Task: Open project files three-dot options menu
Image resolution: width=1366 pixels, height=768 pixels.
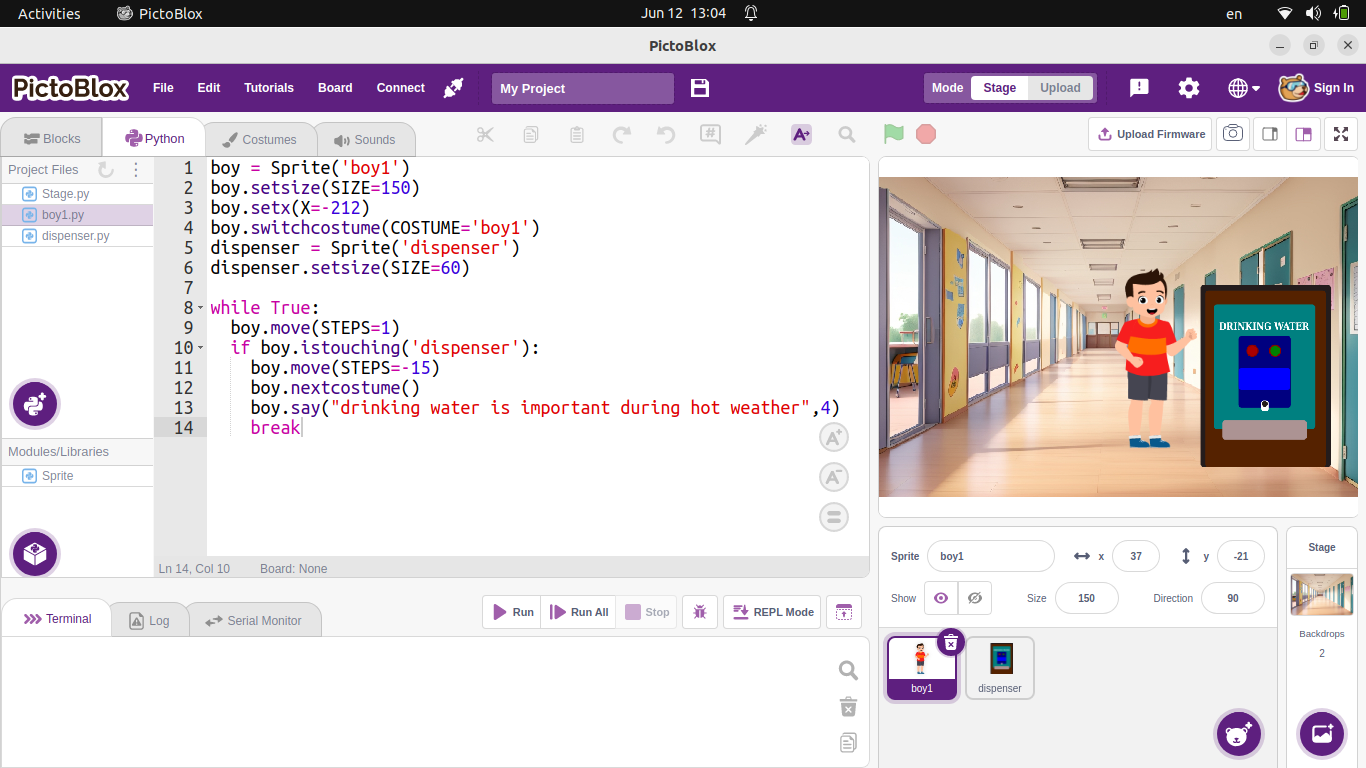Action: 136,170
